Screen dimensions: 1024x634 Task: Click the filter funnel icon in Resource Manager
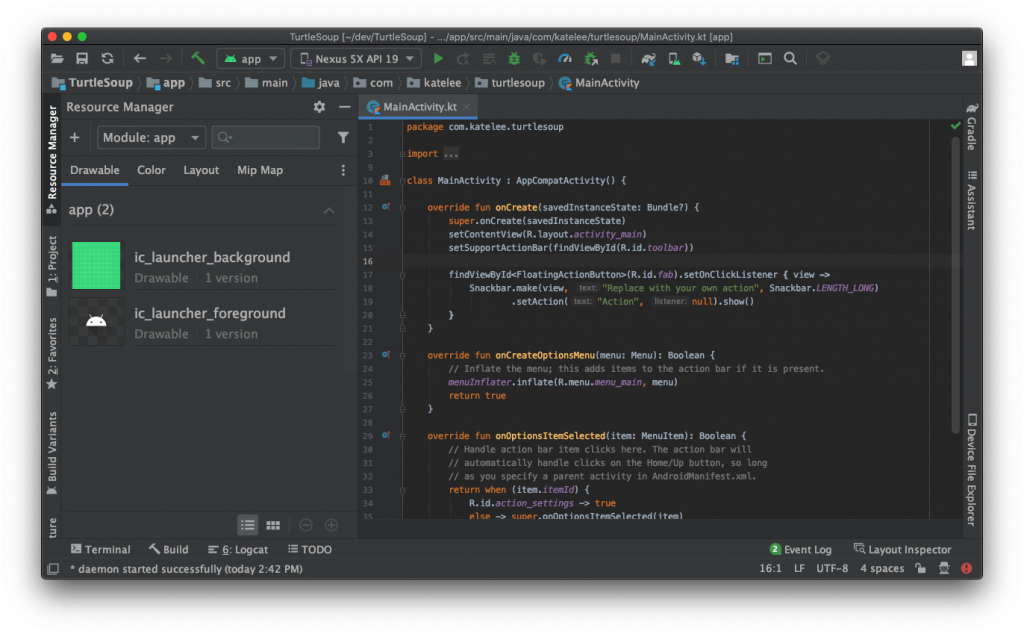[x=343, y=138]
